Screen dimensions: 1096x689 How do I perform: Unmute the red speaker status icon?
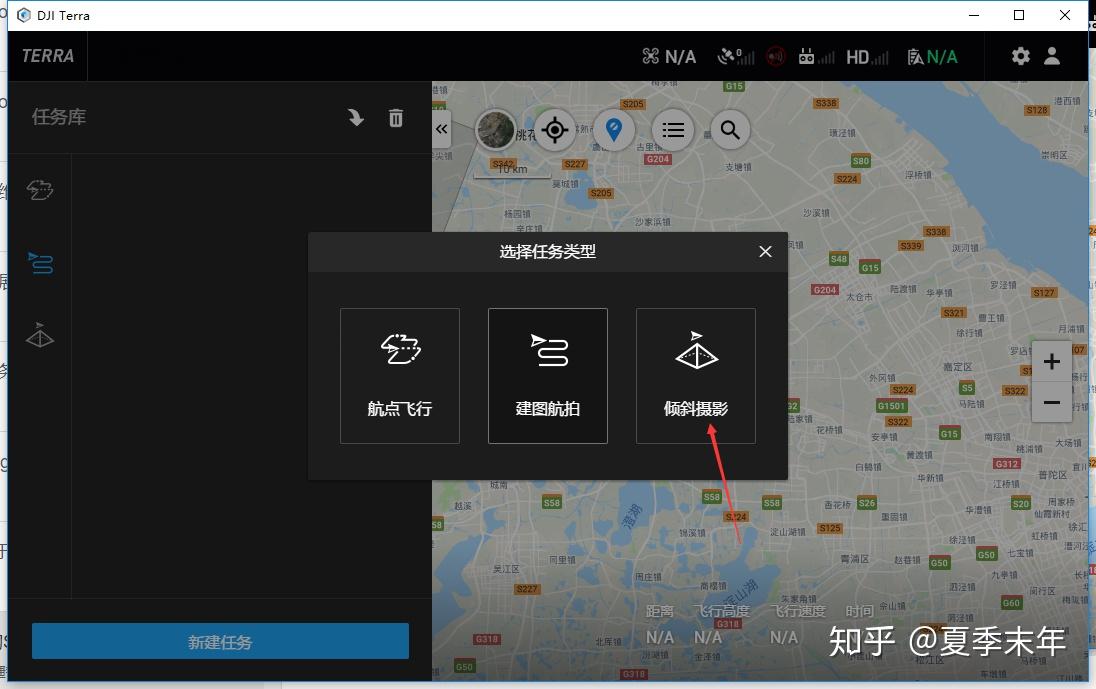[775, 56]
